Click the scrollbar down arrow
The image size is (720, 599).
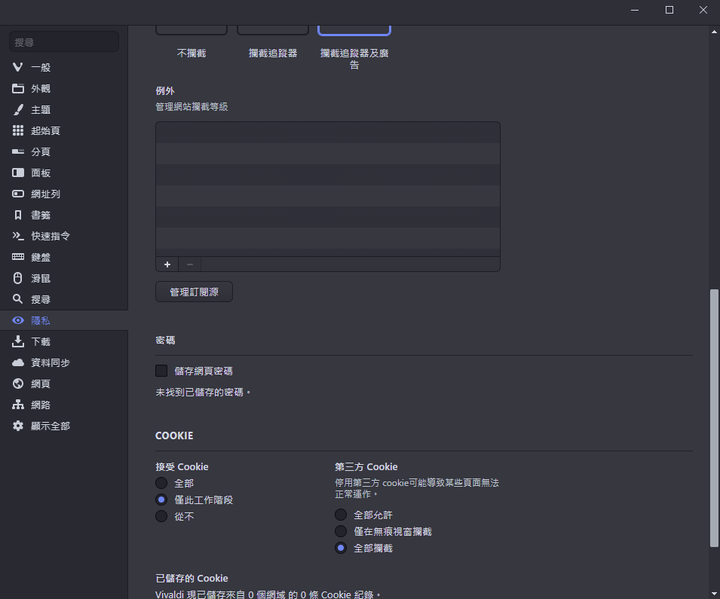coord(714,593)
